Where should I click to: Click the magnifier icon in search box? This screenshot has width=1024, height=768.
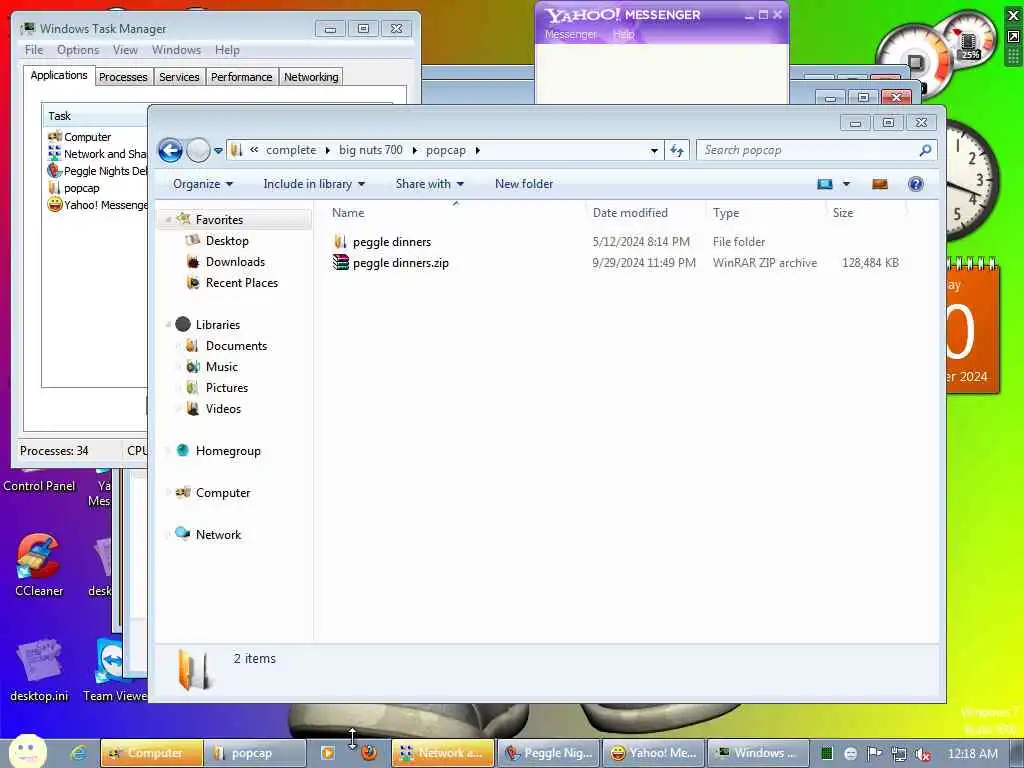click(925, 150)
